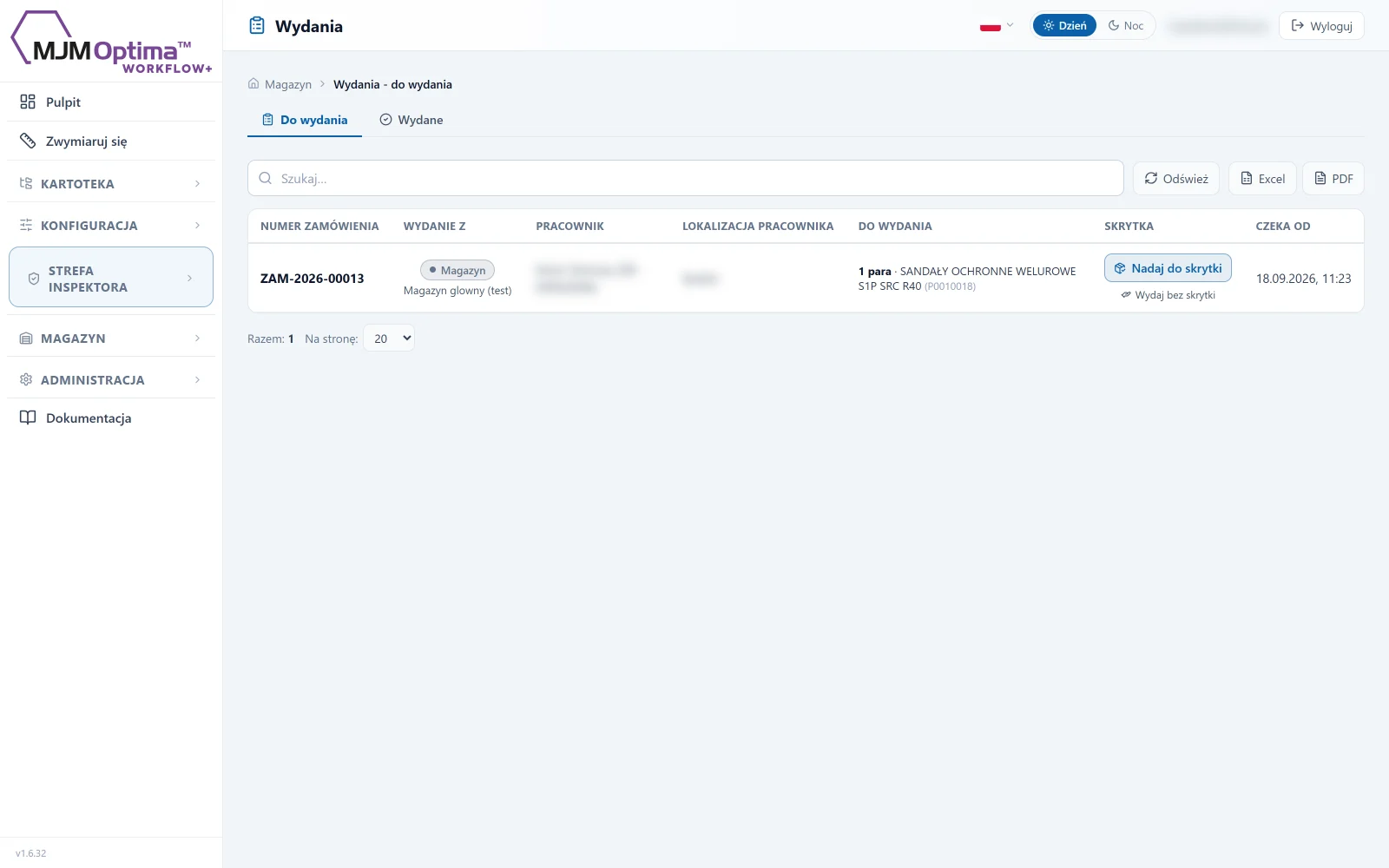Focus the Szukaj search field
Viewport: 1389px width, 868px height.
(x=686, y=178)
